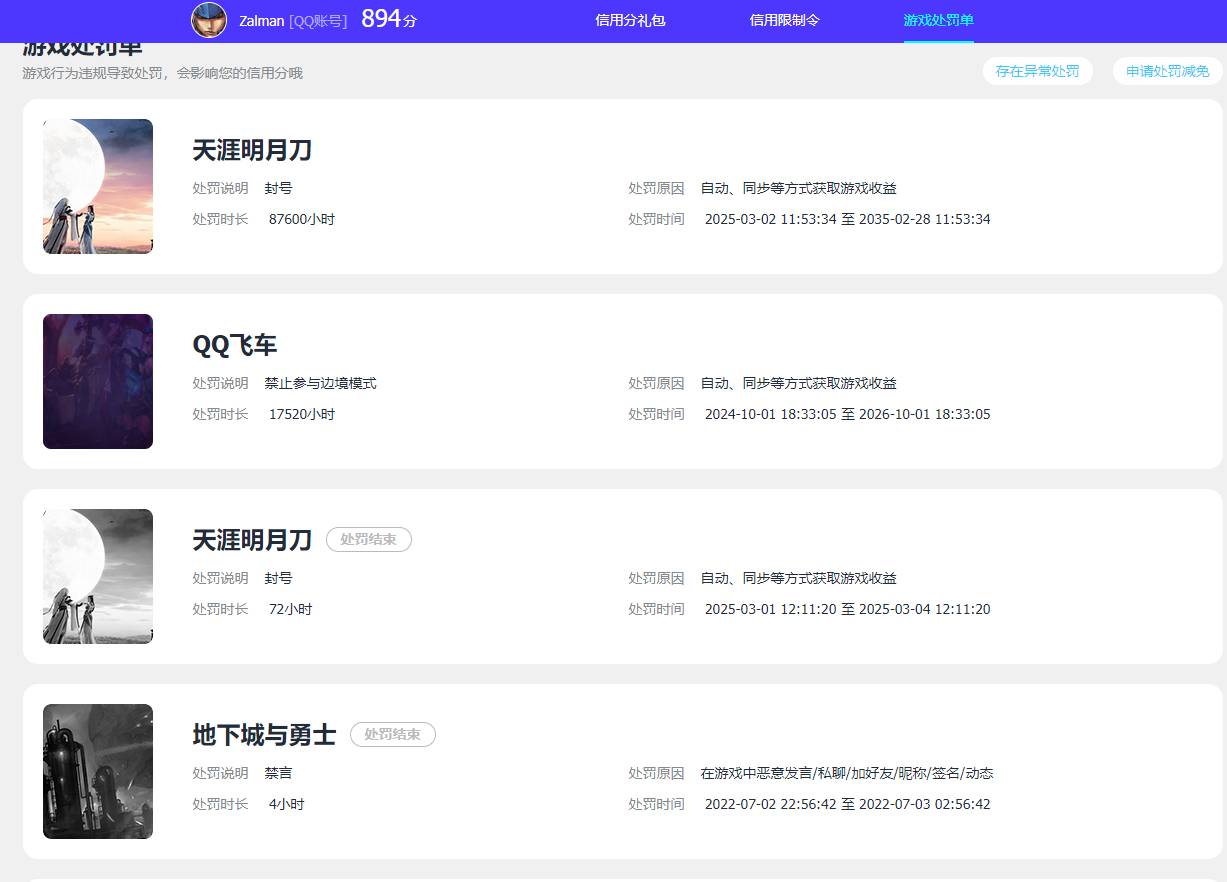The height and width of the screenshot is (882, 1227).
Task: Select the active 游戏处罚单 tab
Action: (x=938, y=20)
